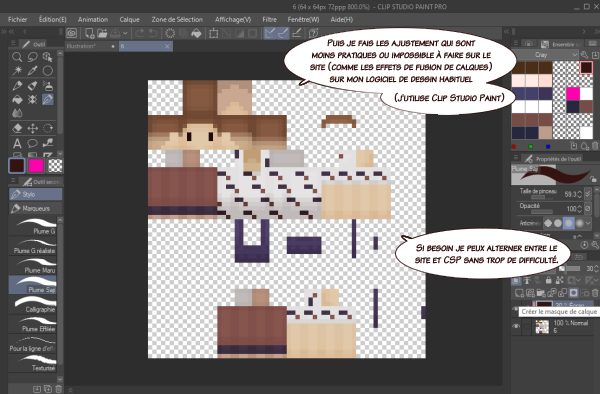600x394 pixels.
Task: Expand the anti-aliasing options dropdown
Action: pyautogui.click(x=589, y=223)
